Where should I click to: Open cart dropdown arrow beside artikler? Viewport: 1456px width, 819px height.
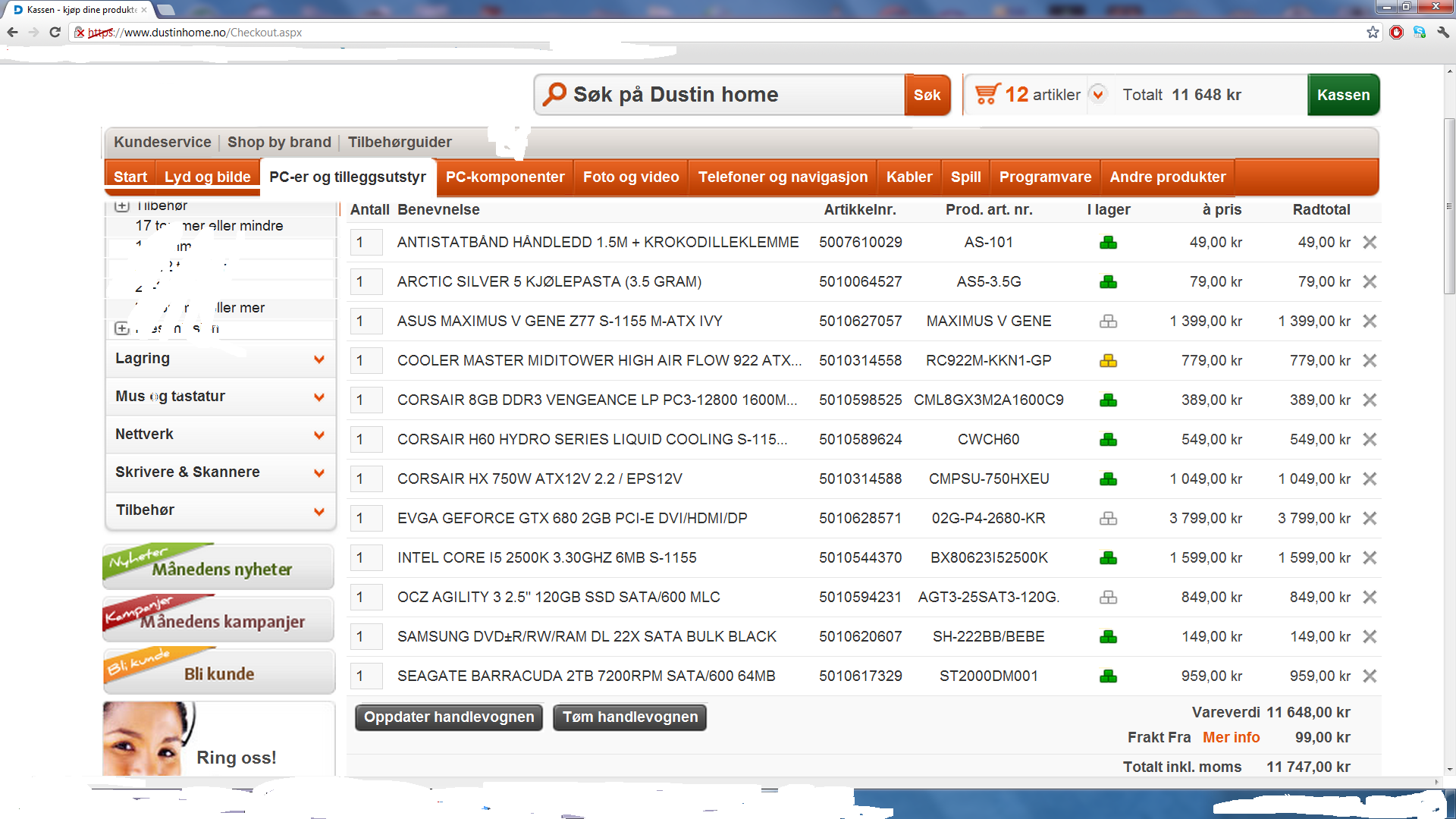(x=1097, y=95)
